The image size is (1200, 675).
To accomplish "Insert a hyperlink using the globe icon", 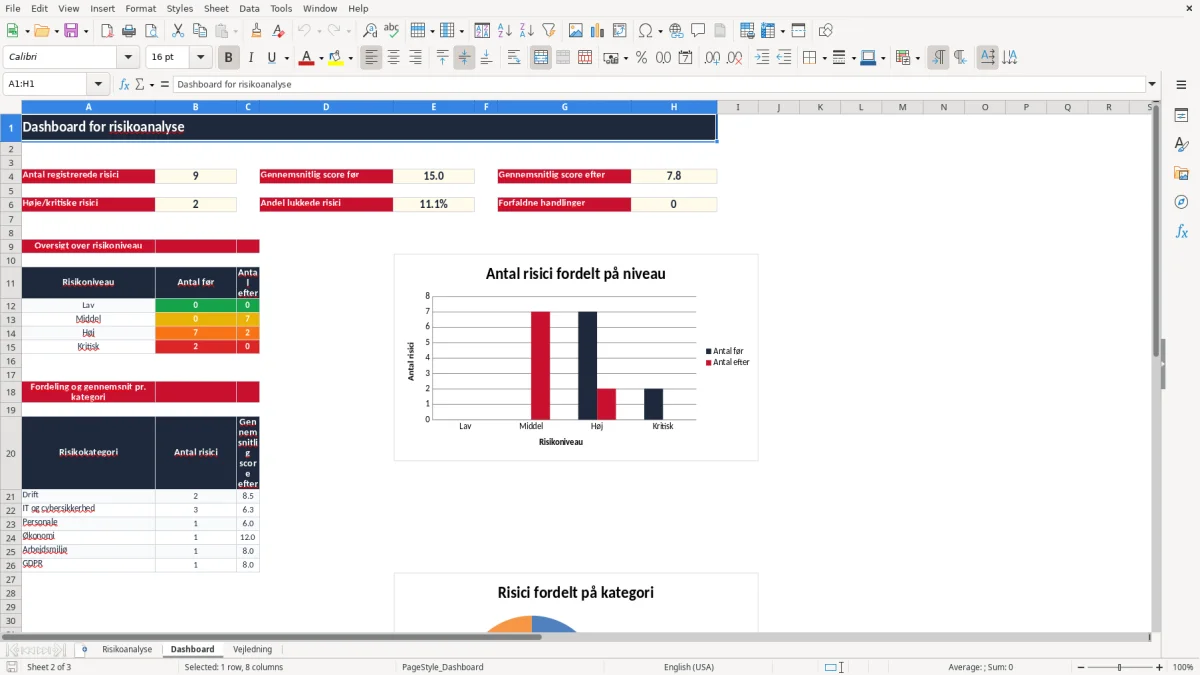I will [x=676, y=31].
